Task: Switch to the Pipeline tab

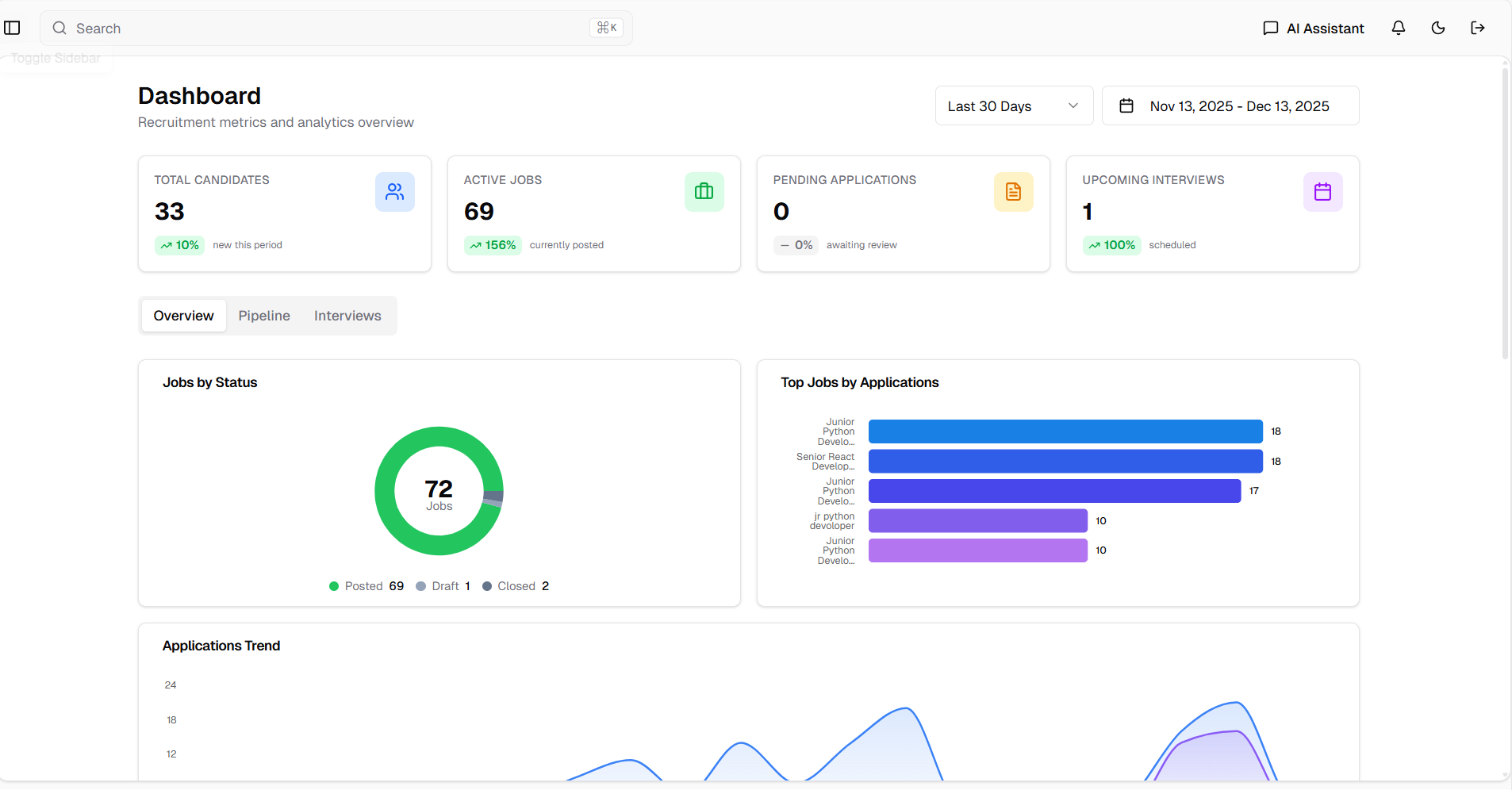Action: tap(264, 315)
